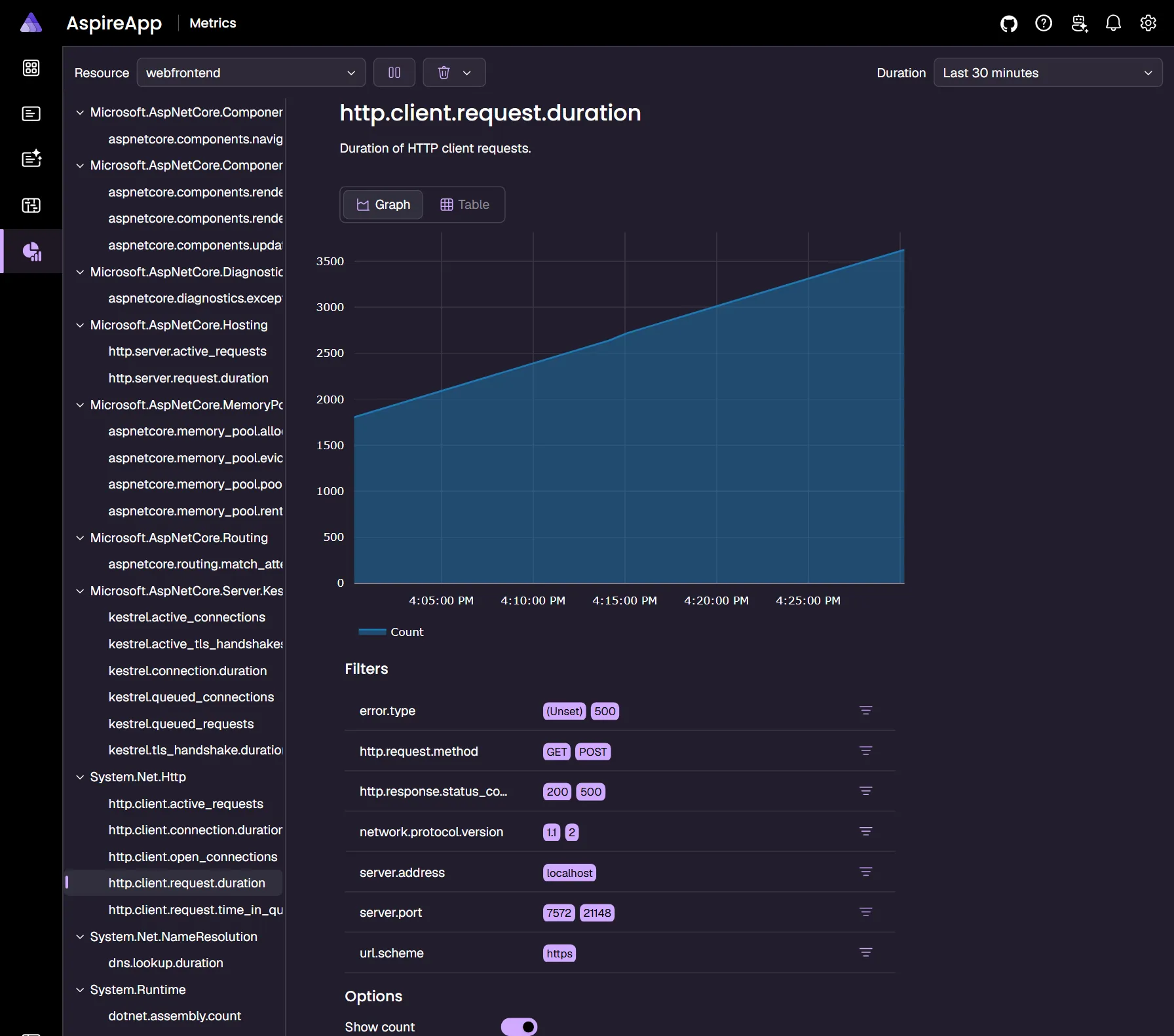1174x1036 pixels.
Task: Pause incoming metrics data
Action: [x=394, y=73]
